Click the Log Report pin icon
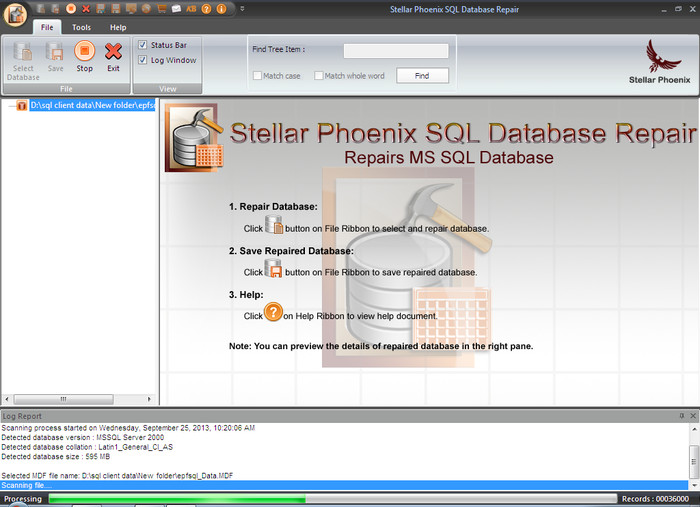This screenshot has height=507, width=700. (681, 416)
